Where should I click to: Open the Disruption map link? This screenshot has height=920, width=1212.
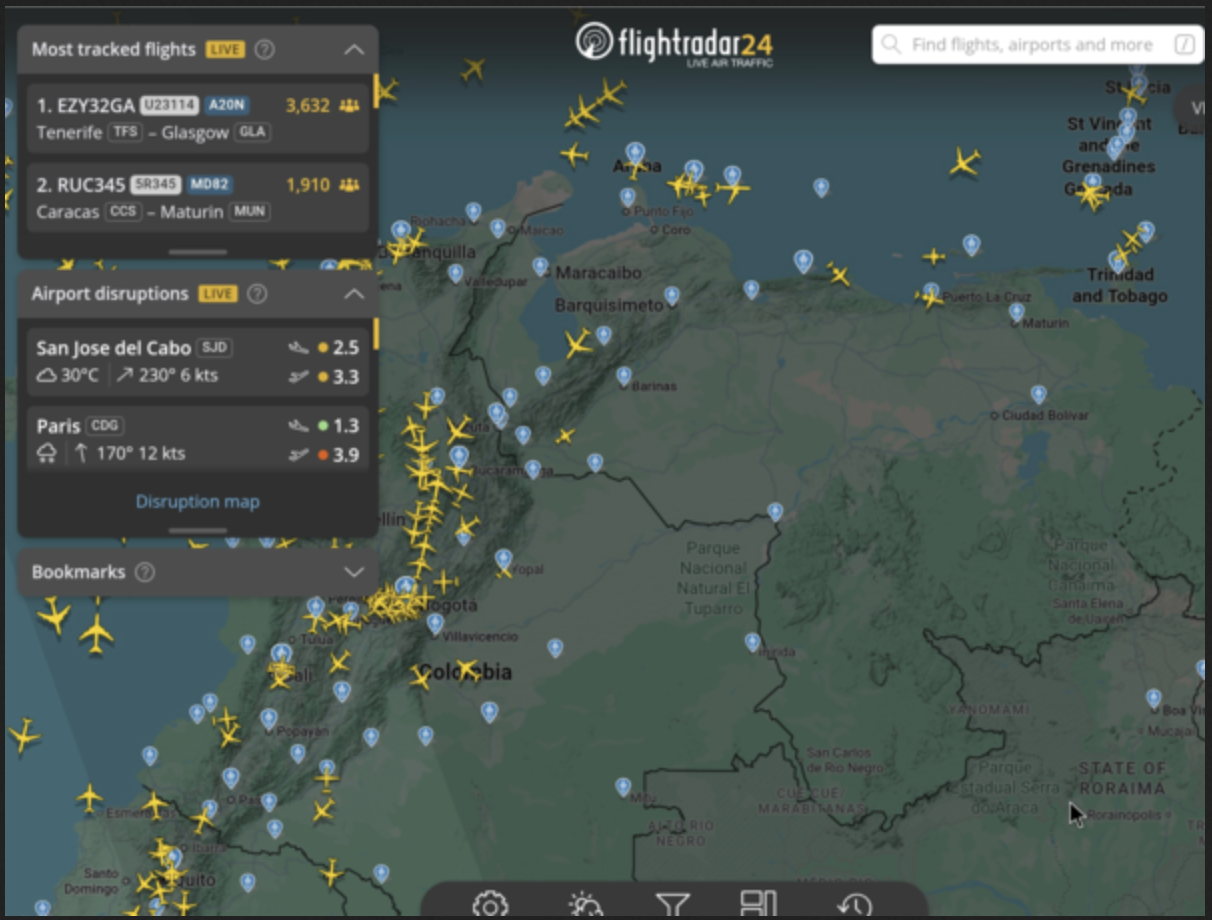197,501
